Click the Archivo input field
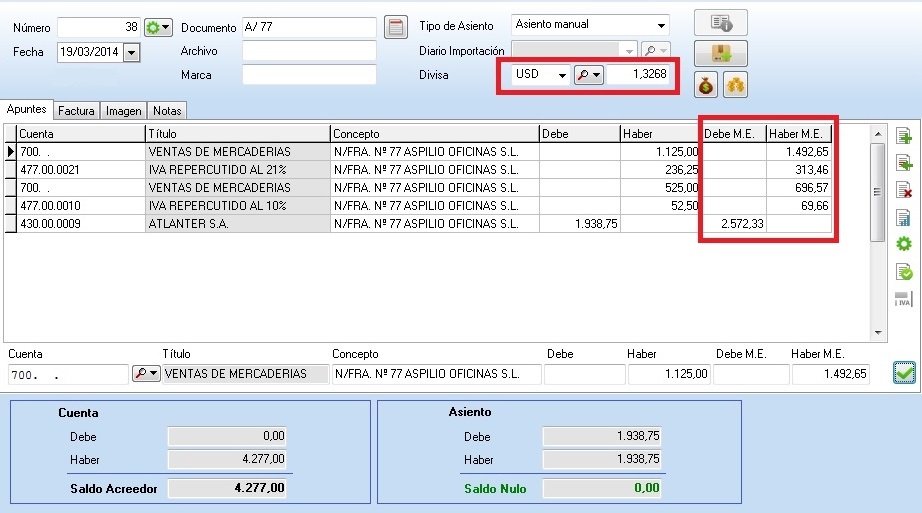The image size is (922, 513). [309, 51]
